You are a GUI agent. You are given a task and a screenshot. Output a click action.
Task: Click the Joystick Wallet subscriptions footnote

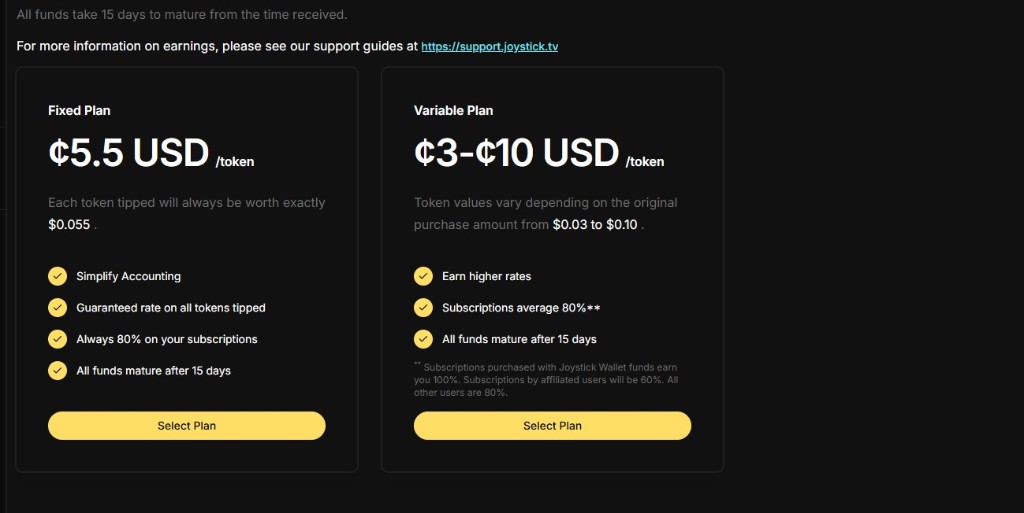[546, 380]
